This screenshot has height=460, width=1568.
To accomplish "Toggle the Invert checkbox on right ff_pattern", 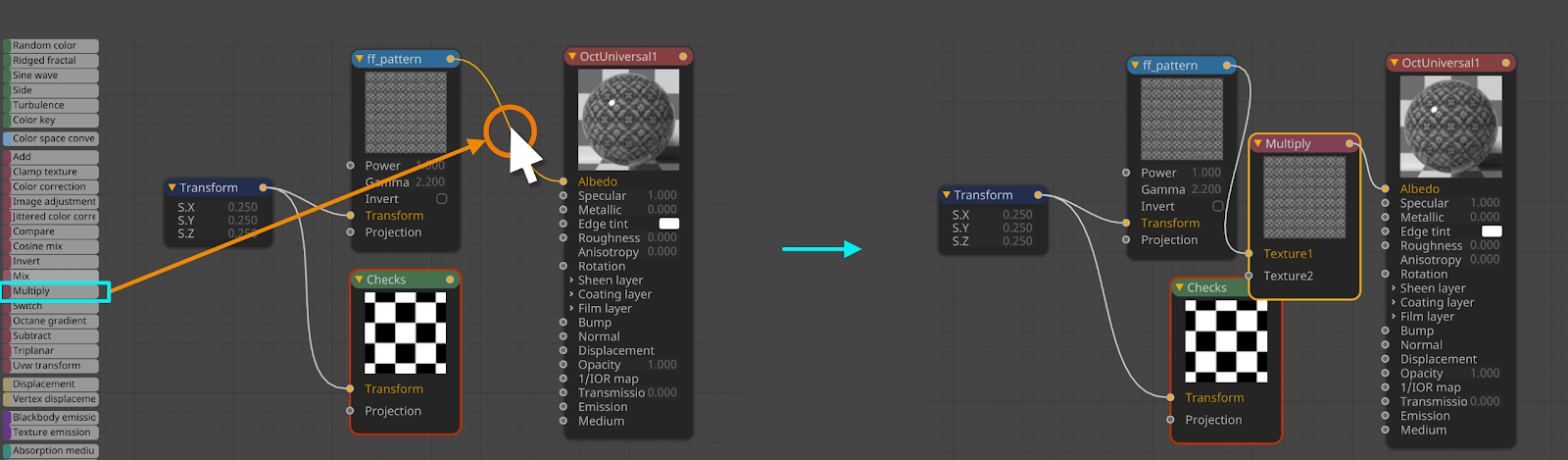I will click(1218, 206).
